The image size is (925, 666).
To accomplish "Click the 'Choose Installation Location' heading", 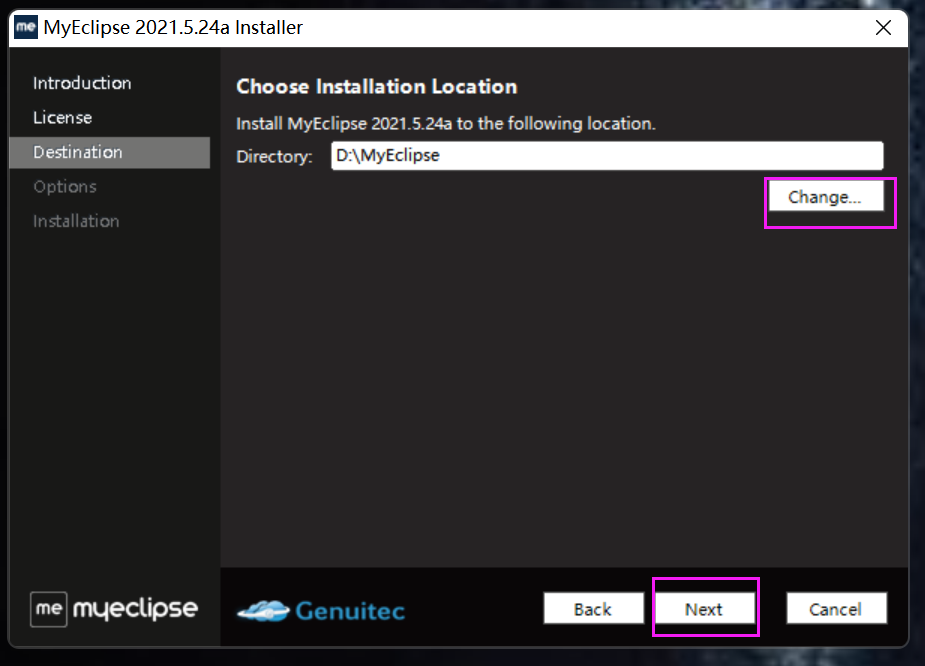I will [x=376, y=87].
